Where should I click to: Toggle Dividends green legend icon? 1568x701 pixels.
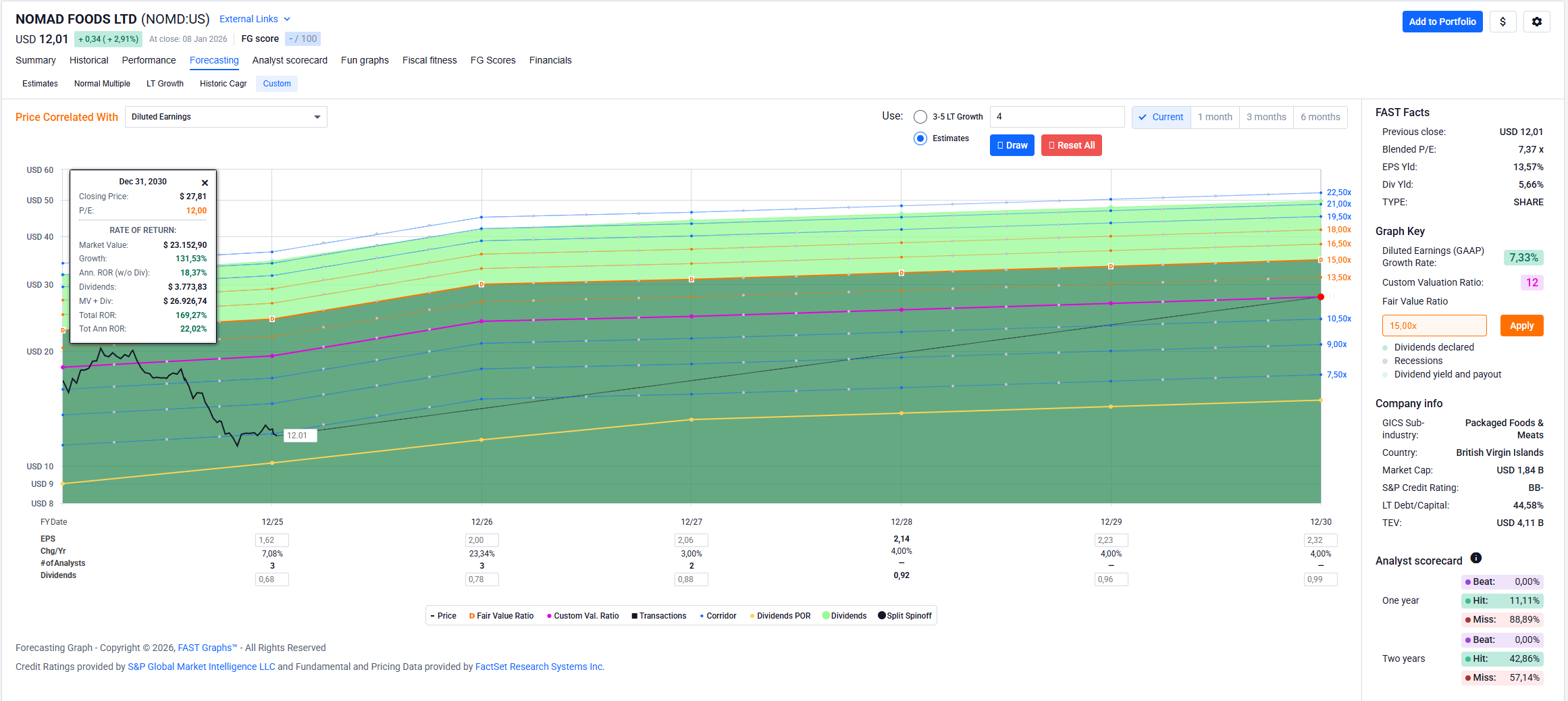(x=826, y=616)
